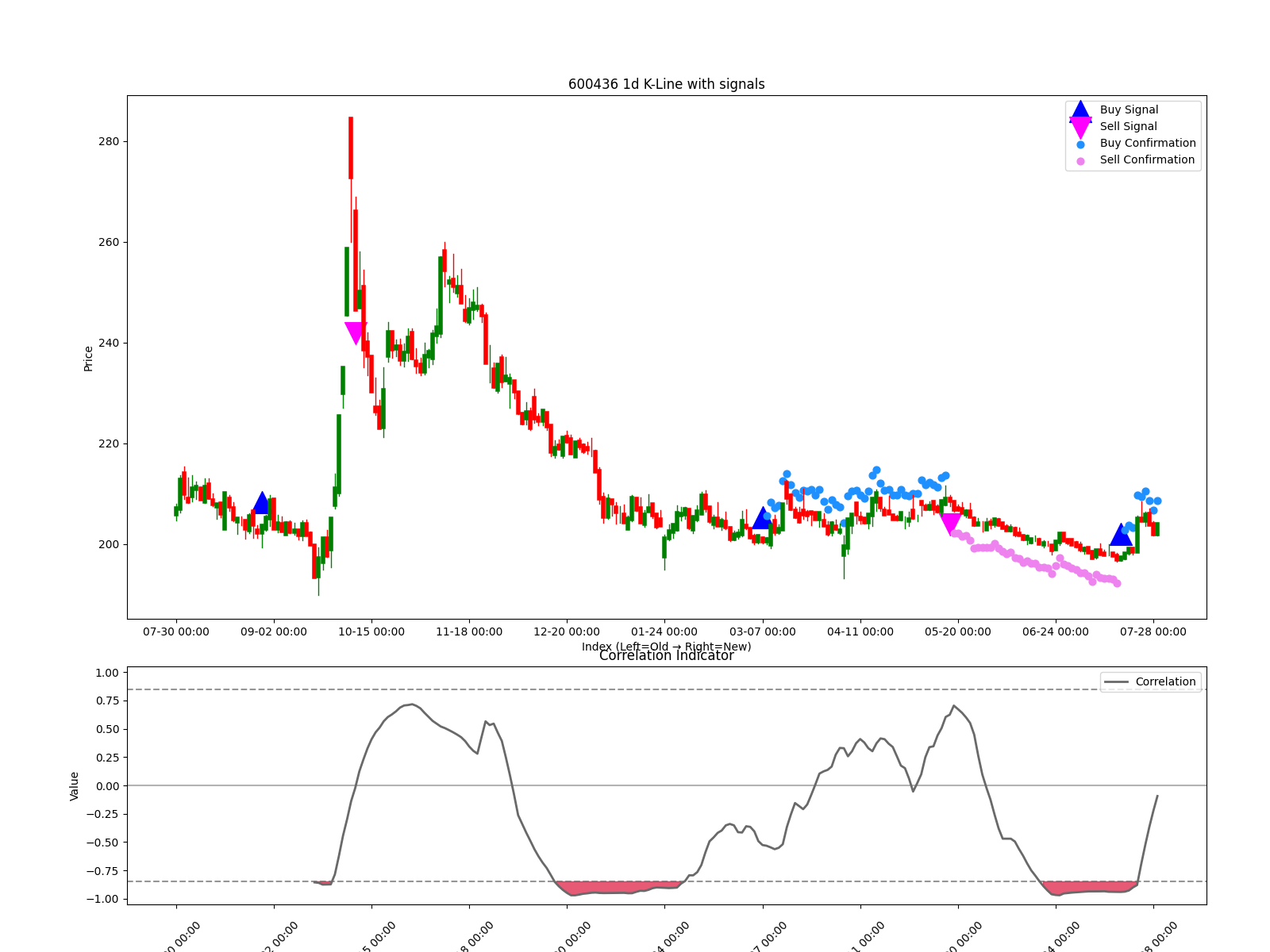The image size is (1270, 952).
Task: Click the Sell Signal legend triangle icon
Action: 1080,127
